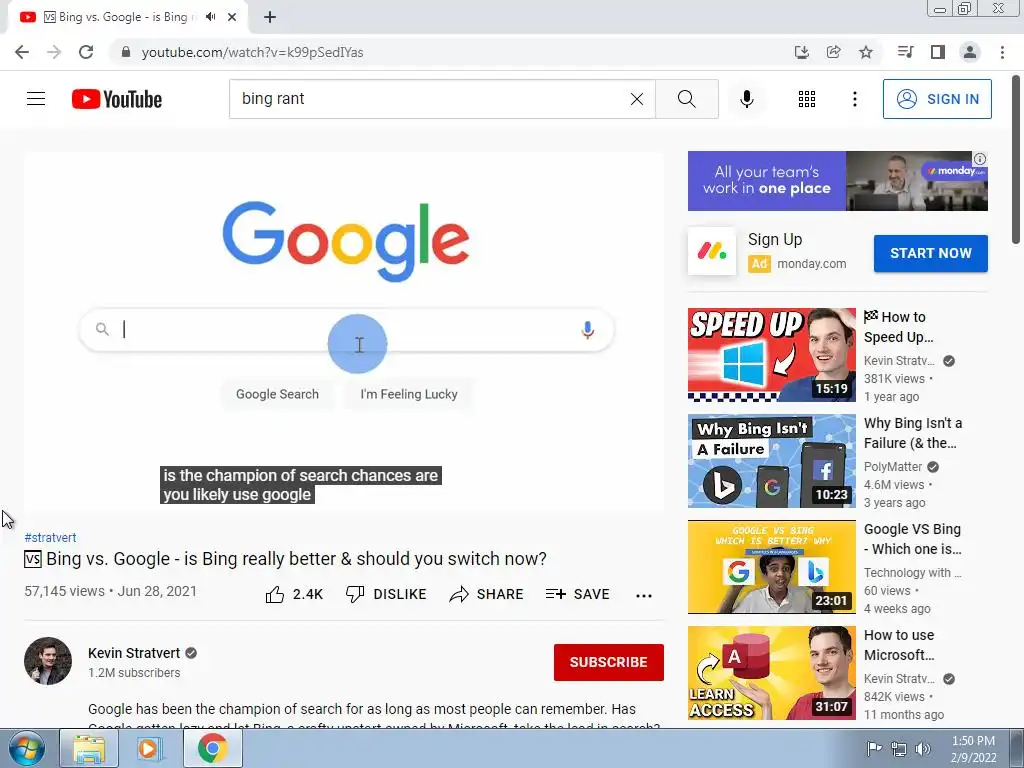Click the taskbar clock 1:50 PM

click(x=973, y=741)
